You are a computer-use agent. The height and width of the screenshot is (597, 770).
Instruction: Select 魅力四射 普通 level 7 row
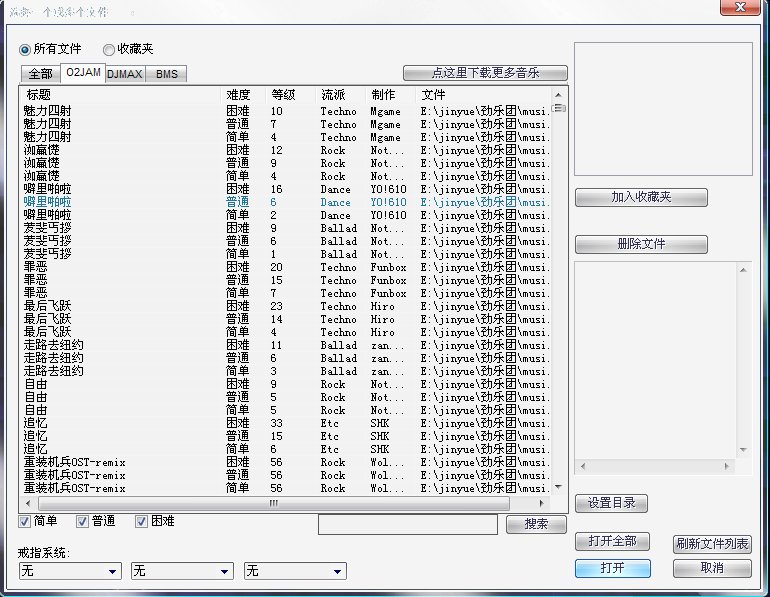click(x=286, y=124)
